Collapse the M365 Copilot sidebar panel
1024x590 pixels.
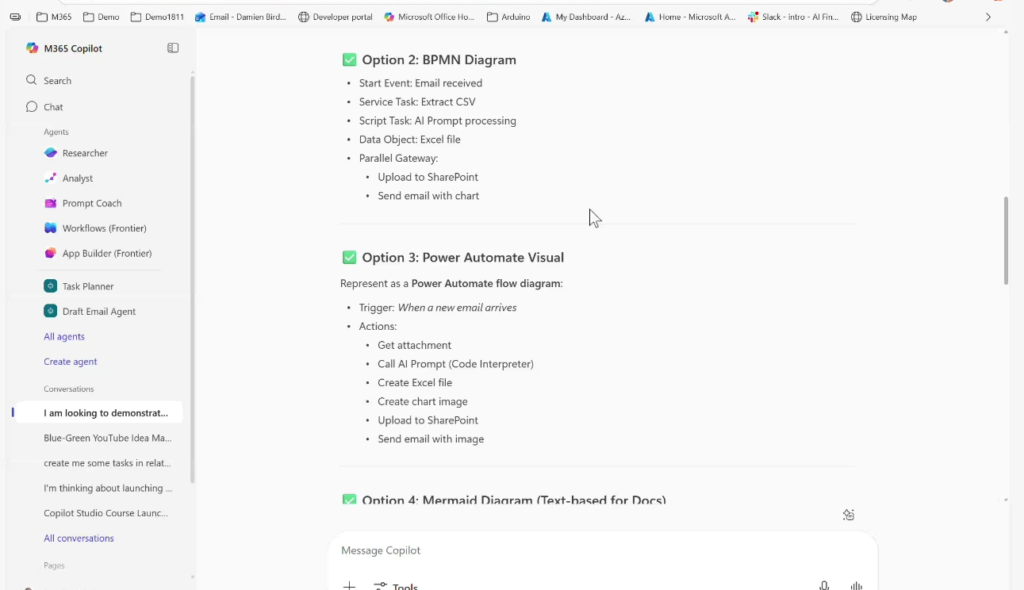pyautogui.click(x=173, y=48)
